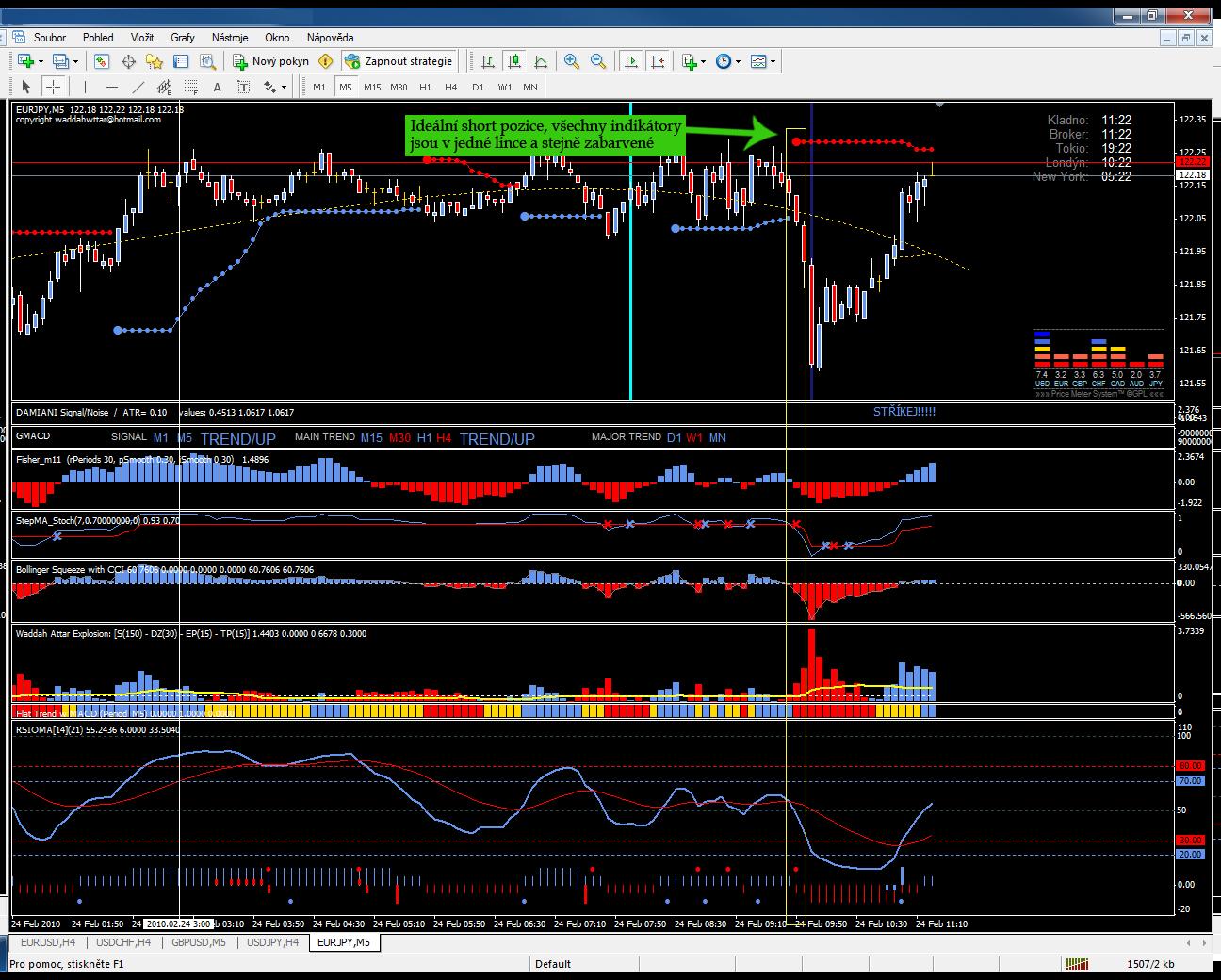Open the Terminal panel
Viewport: 1221px width, 980px height.
coord(181,61)
